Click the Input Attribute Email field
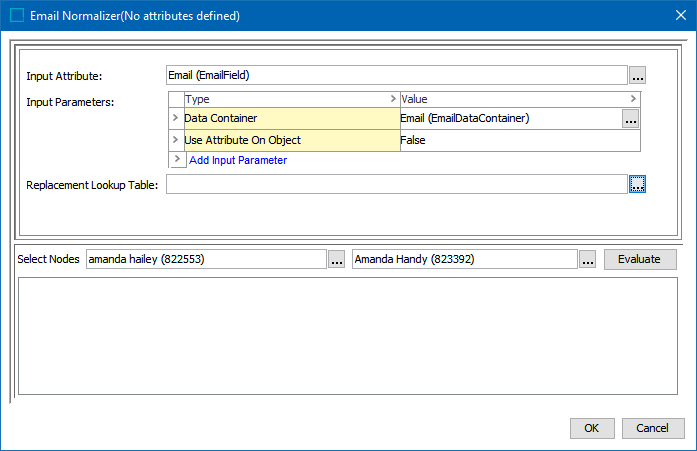Image resolution: width=697 pixels, height=451 pixels. pos(396,75)
